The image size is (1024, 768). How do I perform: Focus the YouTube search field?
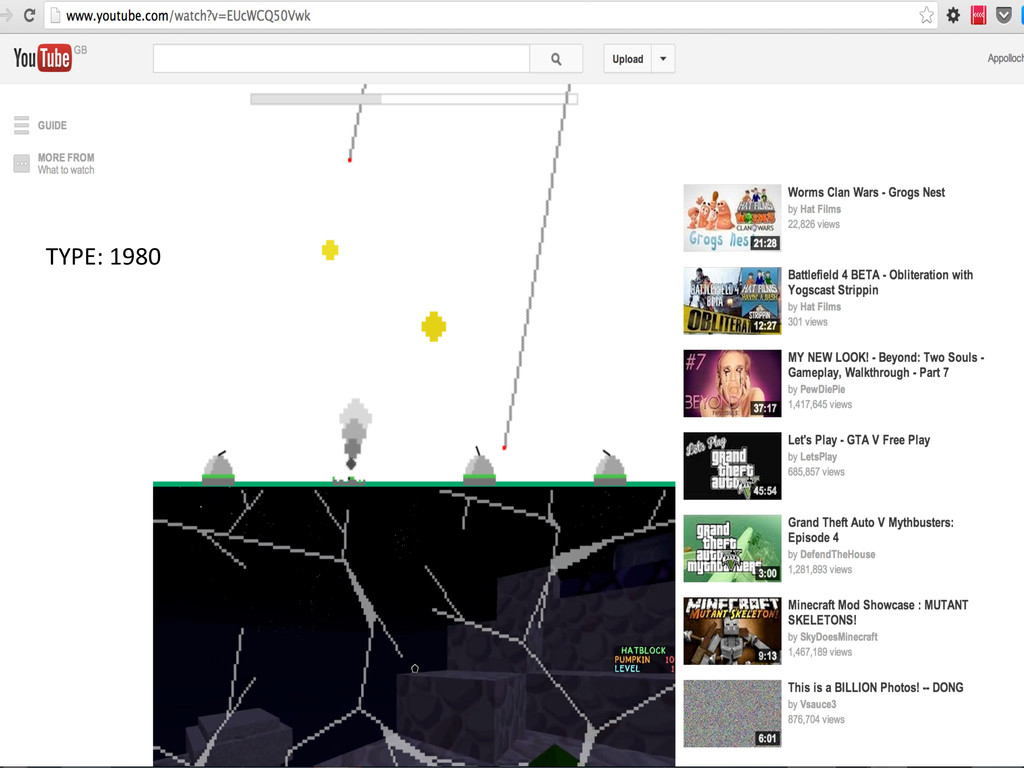[341, 59]
